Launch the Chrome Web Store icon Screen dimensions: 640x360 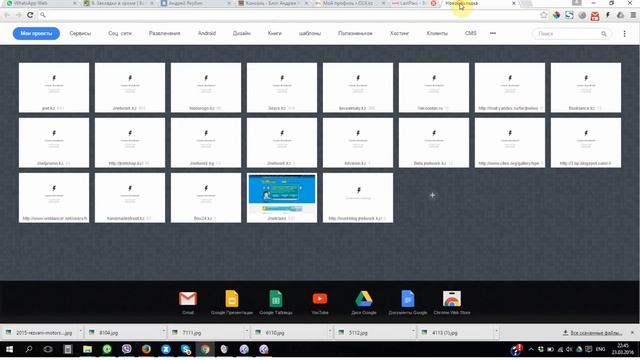(452, 299)
